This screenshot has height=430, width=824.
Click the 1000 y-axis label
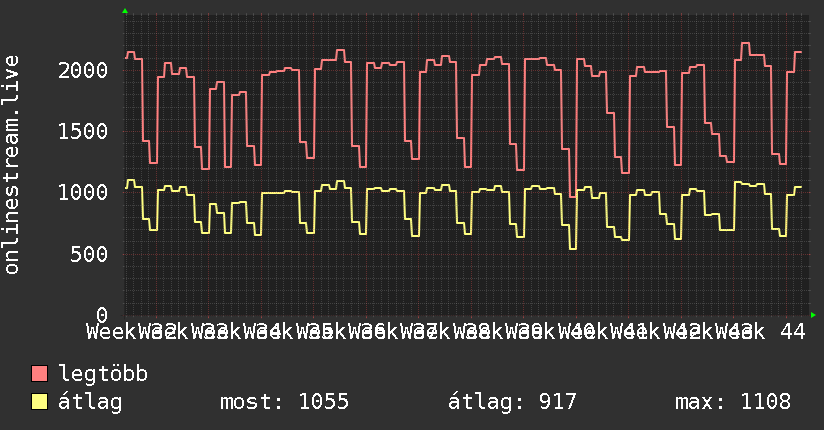coord(83,192)
